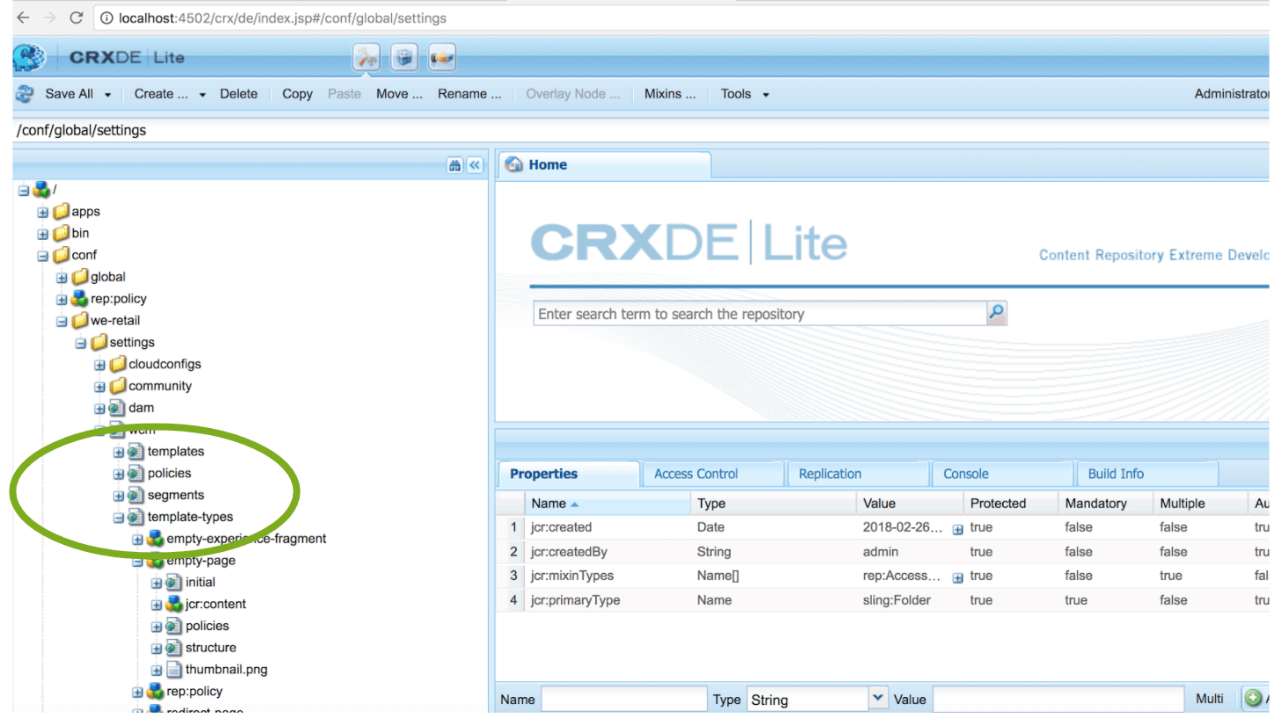Open the Type String dropdown arrow
The width and height of the screenshot is (1280, 726).
click(878, 698)
